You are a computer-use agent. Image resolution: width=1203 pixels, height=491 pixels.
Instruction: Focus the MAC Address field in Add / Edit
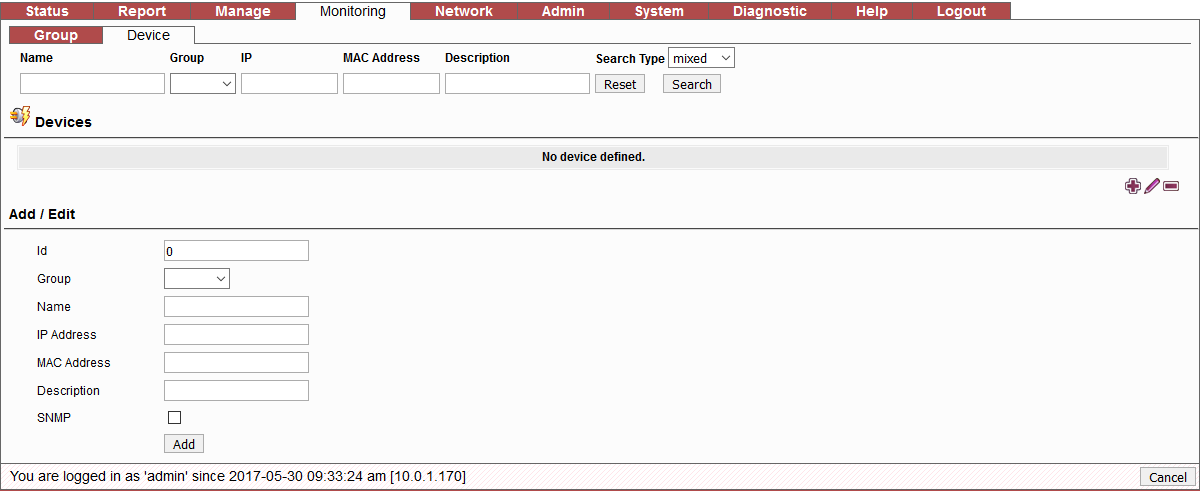[236, 363]
